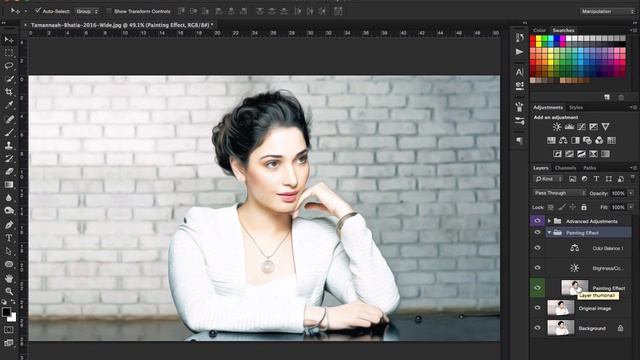Screen dimensions: 640x360
Task: Add a Color Balance adjustment (scales icon)
Action: tap(563, 140)
